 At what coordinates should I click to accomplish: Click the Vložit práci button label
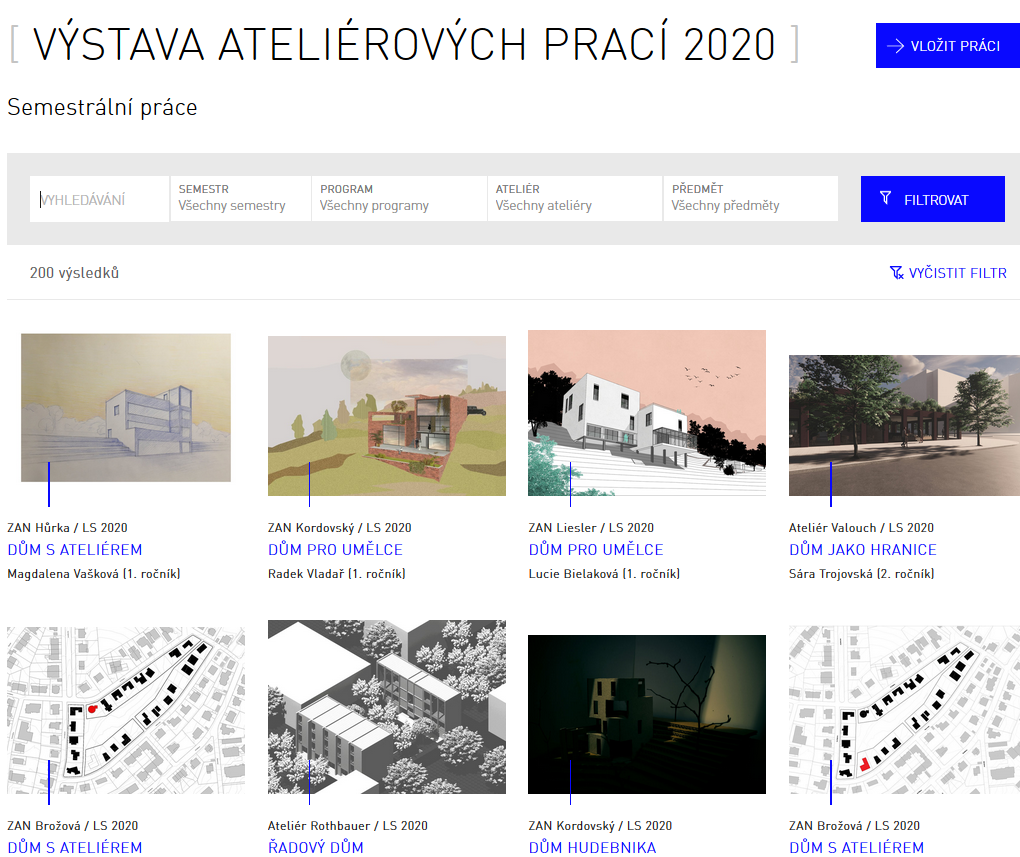tap(955, 46)
